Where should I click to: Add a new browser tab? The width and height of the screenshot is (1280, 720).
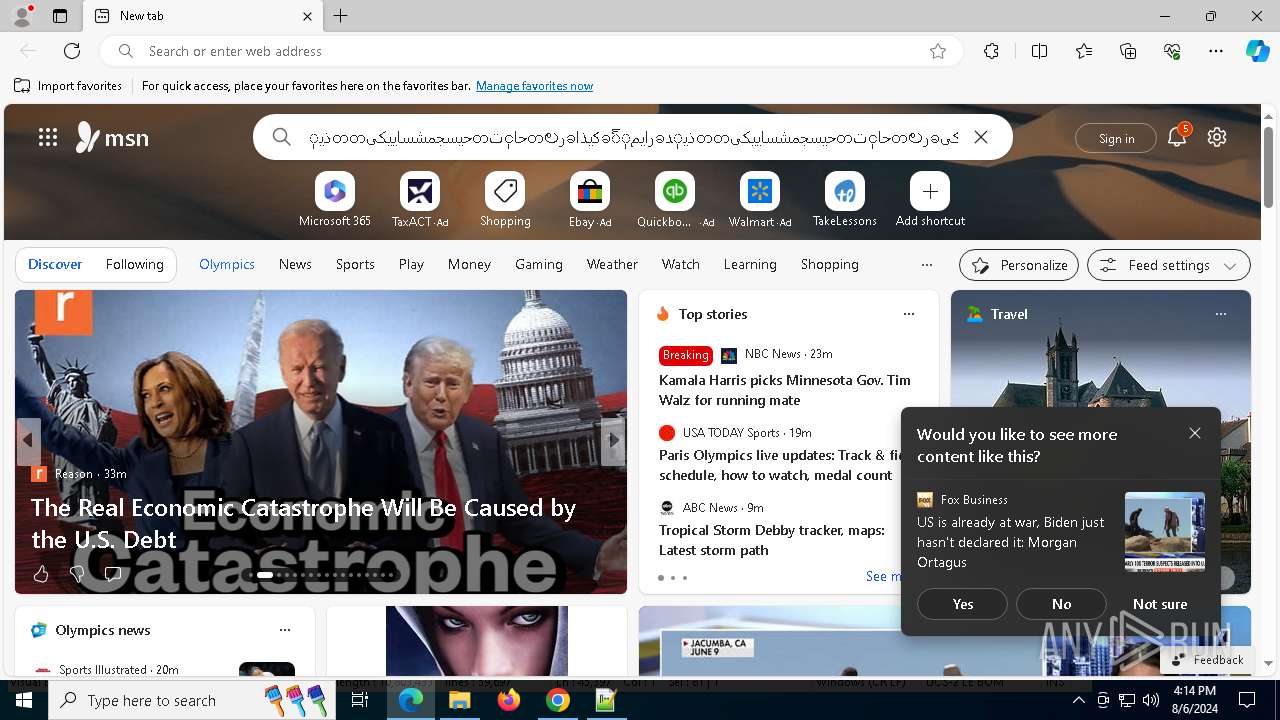point(341,16)
